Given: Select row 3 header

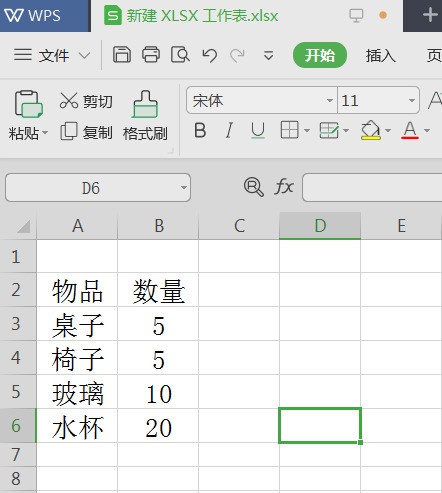Looking at the screenshot, I should pos(18,324).
